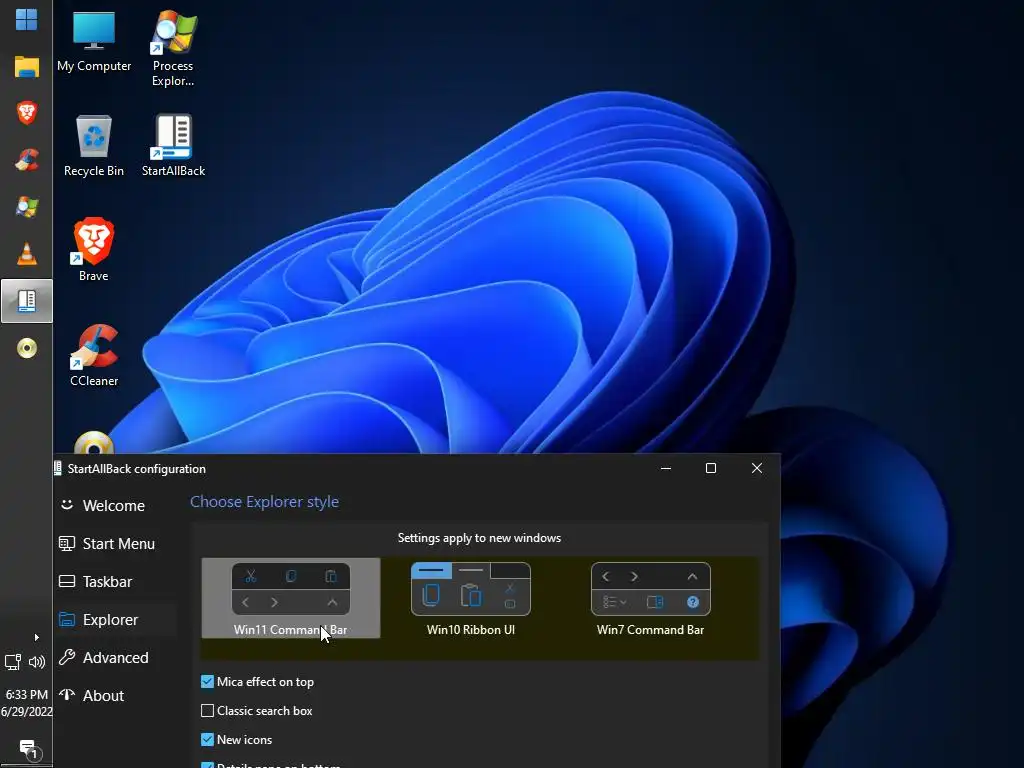Open the Taskbar settings section
Screen dimensions: 1024x768
tap(115, 581)
